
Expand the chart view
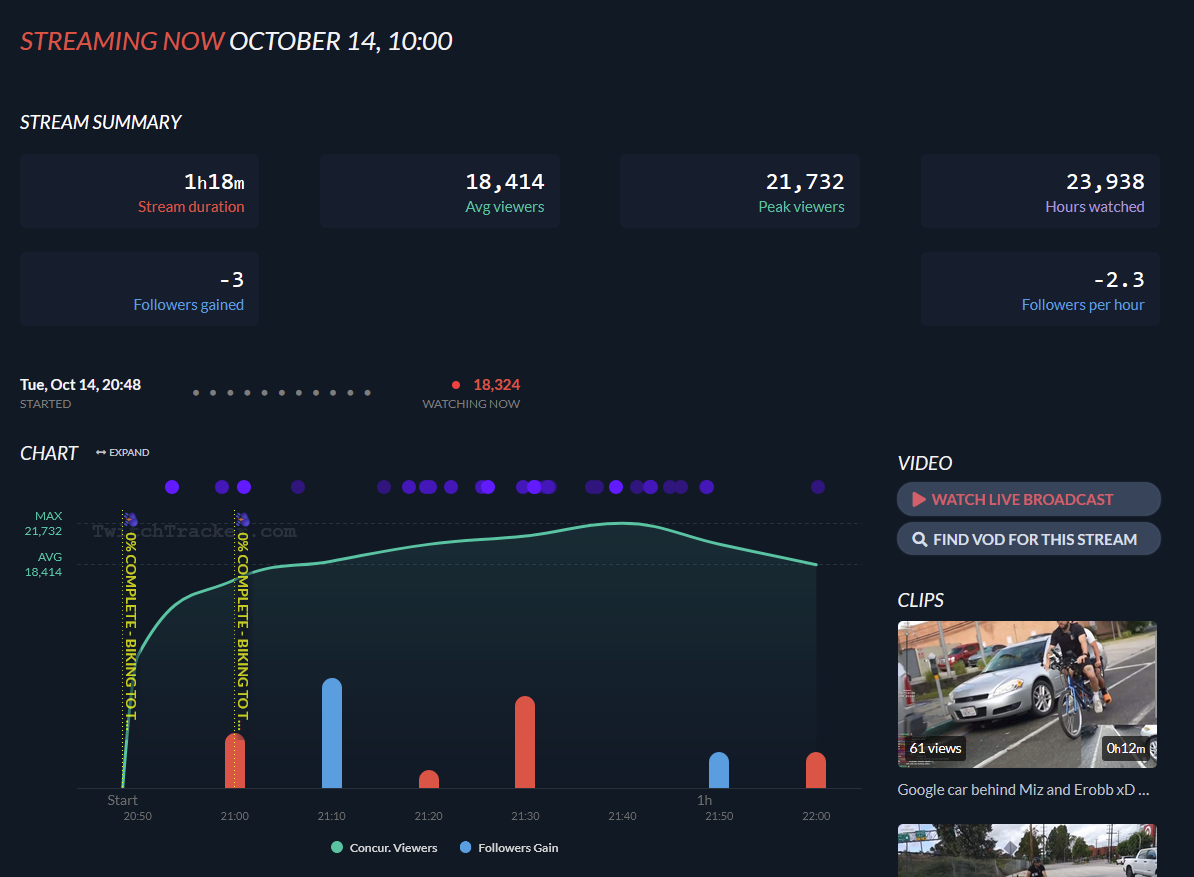tap(123, 452)
